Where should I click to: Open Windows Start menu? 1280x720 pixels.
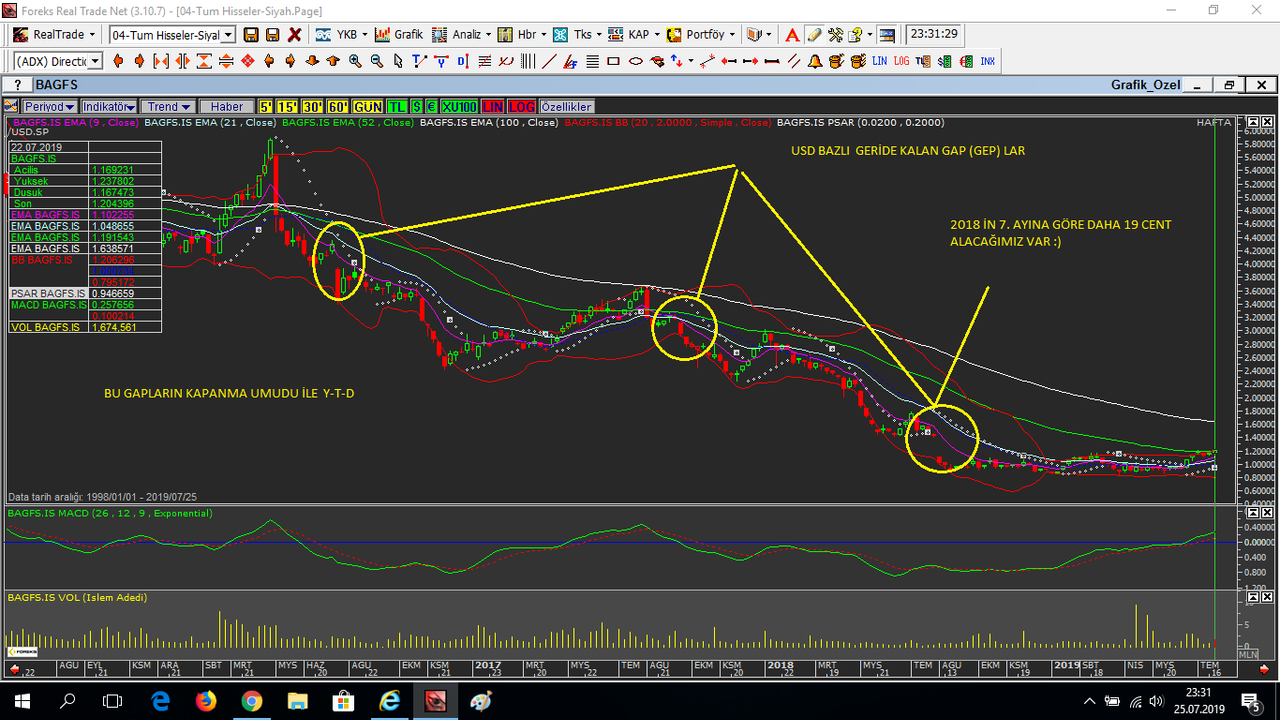click(22, 699)
